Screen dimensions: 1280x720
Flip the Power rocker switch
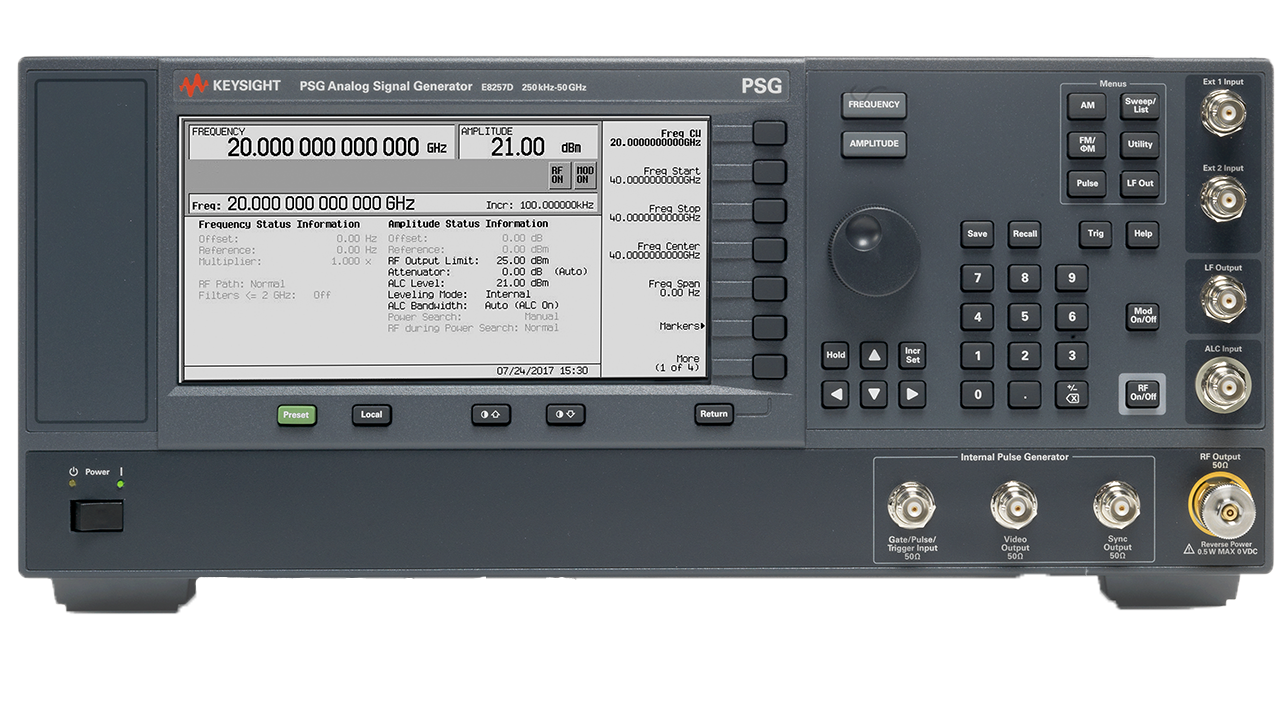tap(96, 516)
